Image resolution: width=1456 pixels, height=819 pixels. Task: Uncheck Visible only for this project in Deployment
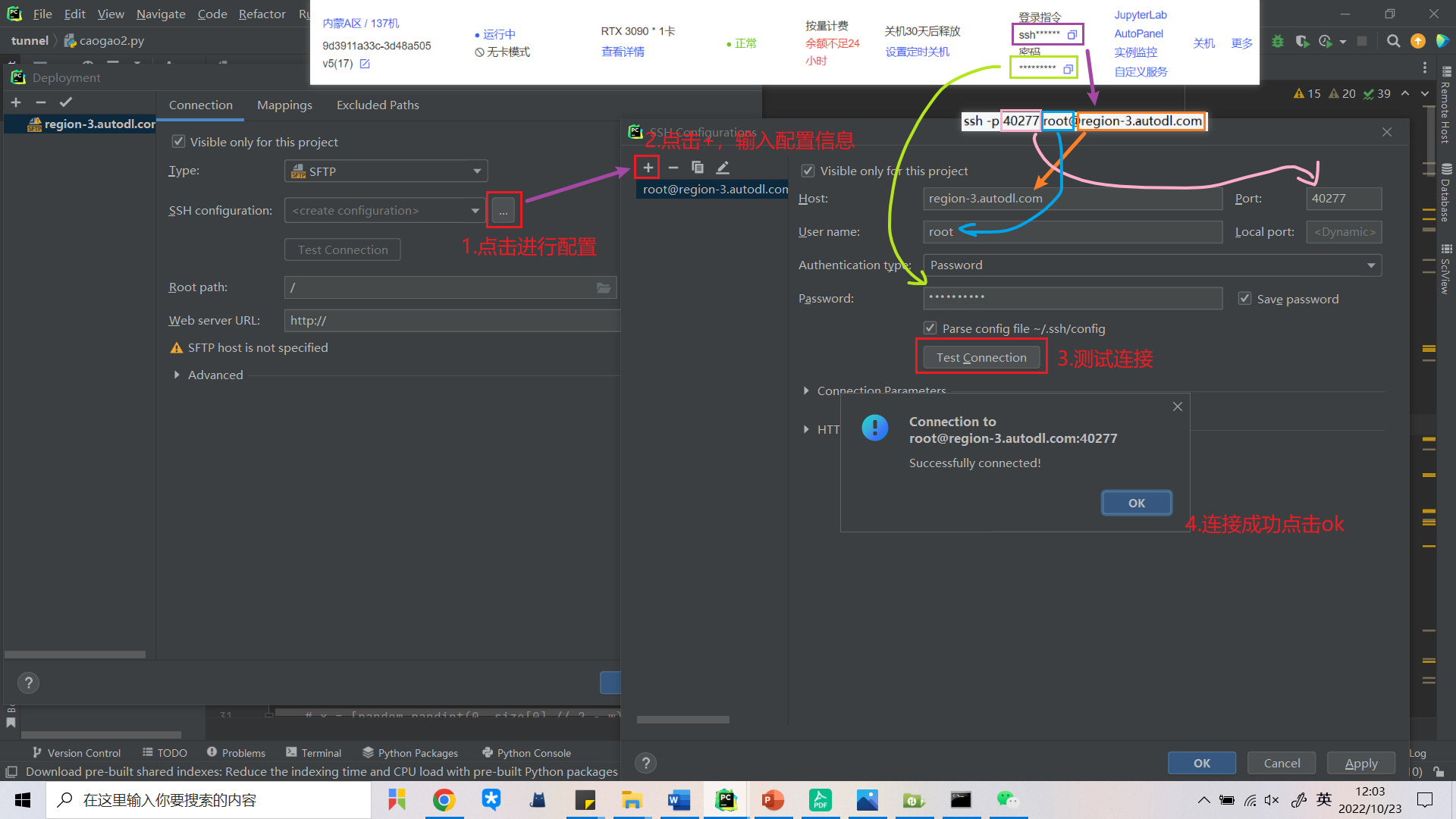pos(178,142)
